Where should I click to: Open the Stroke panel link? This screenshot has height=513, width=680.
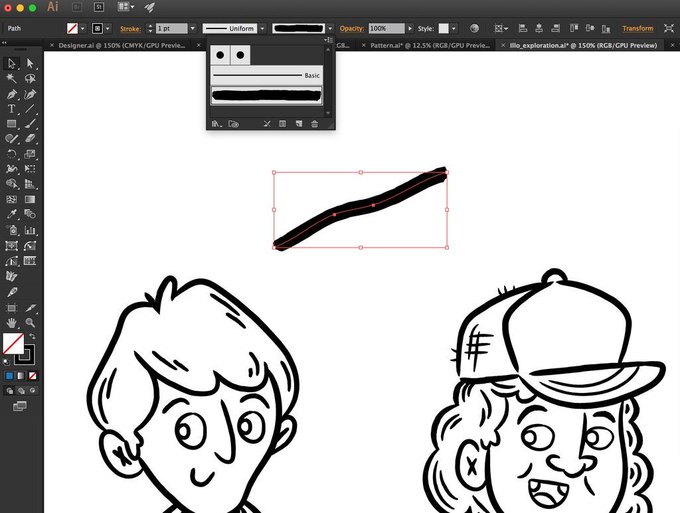(130, 29)
